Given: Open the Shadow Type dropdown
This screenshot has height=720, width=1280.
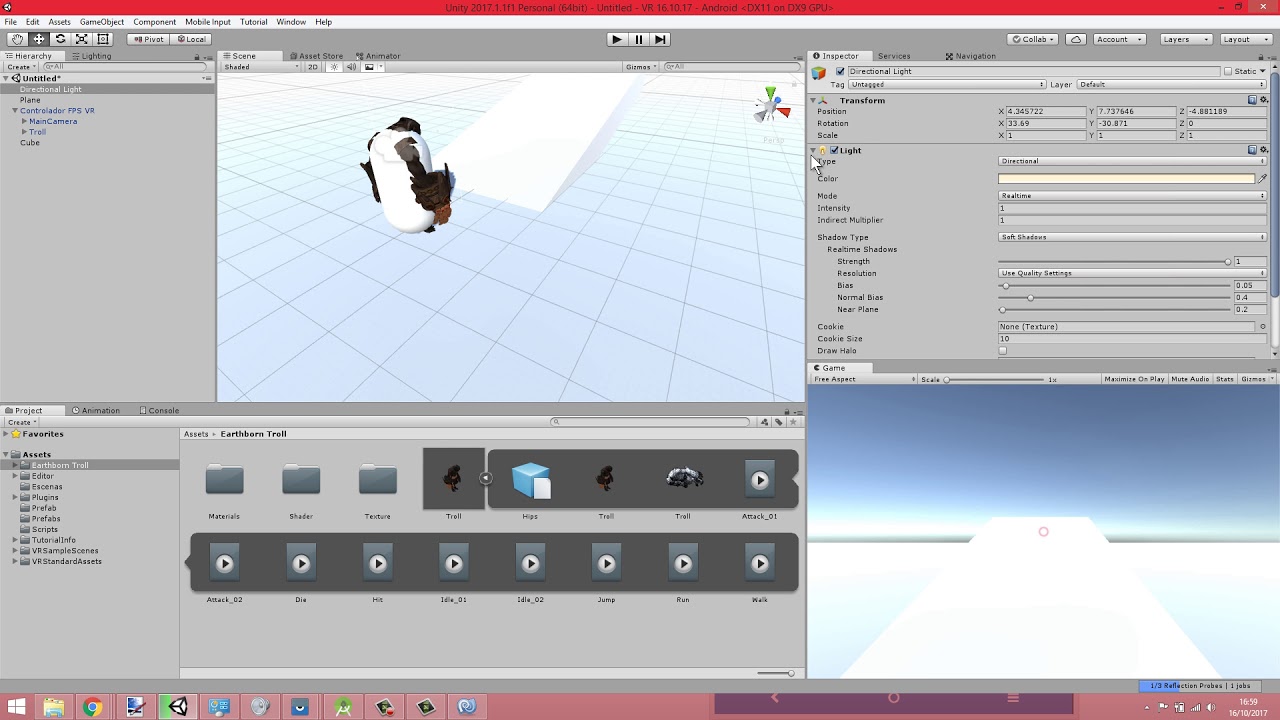Looking at the screenshot, I should 1133,237.
